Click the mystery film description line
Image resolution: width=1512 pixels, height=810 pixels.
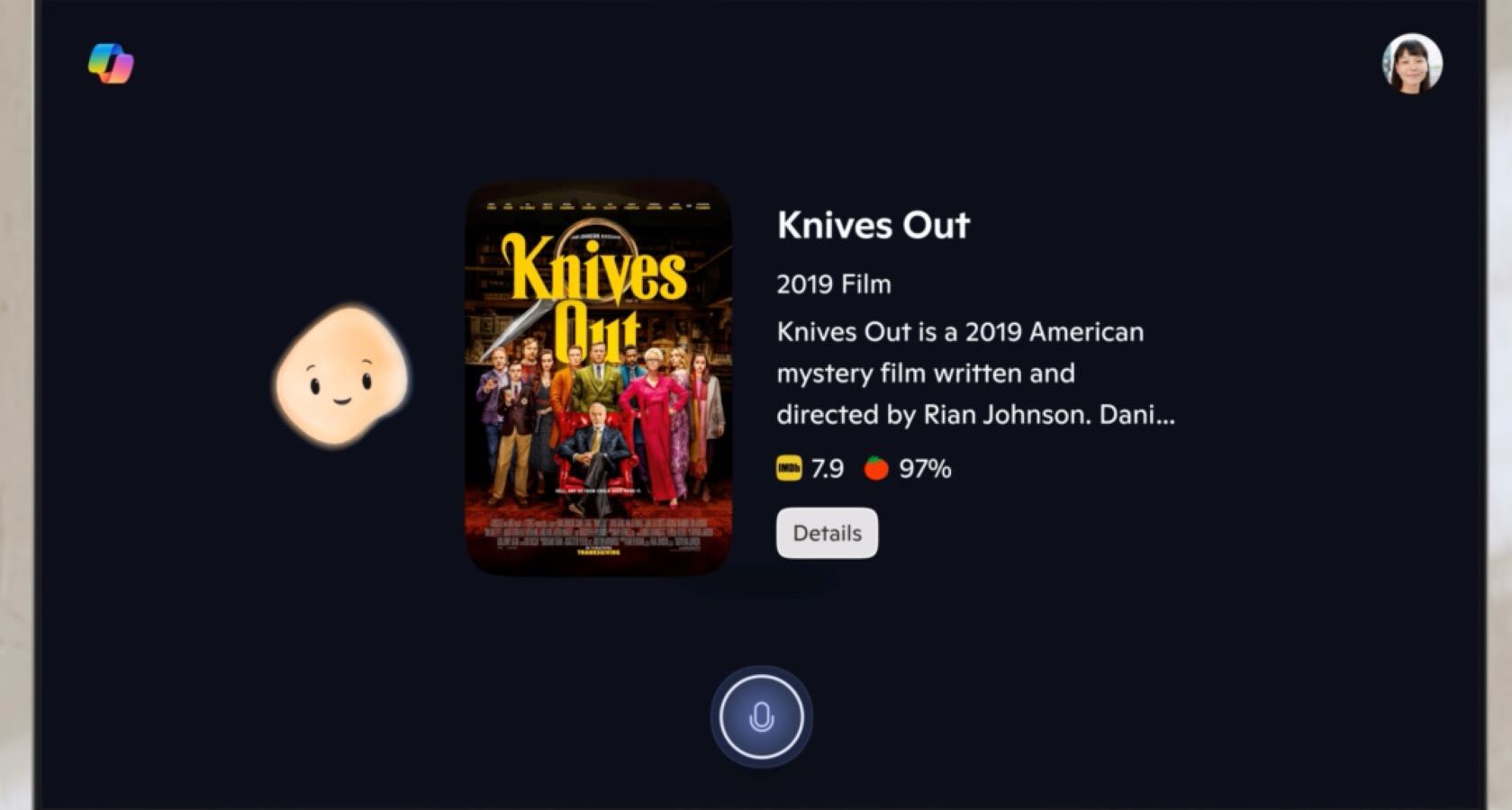click(926, 373)
